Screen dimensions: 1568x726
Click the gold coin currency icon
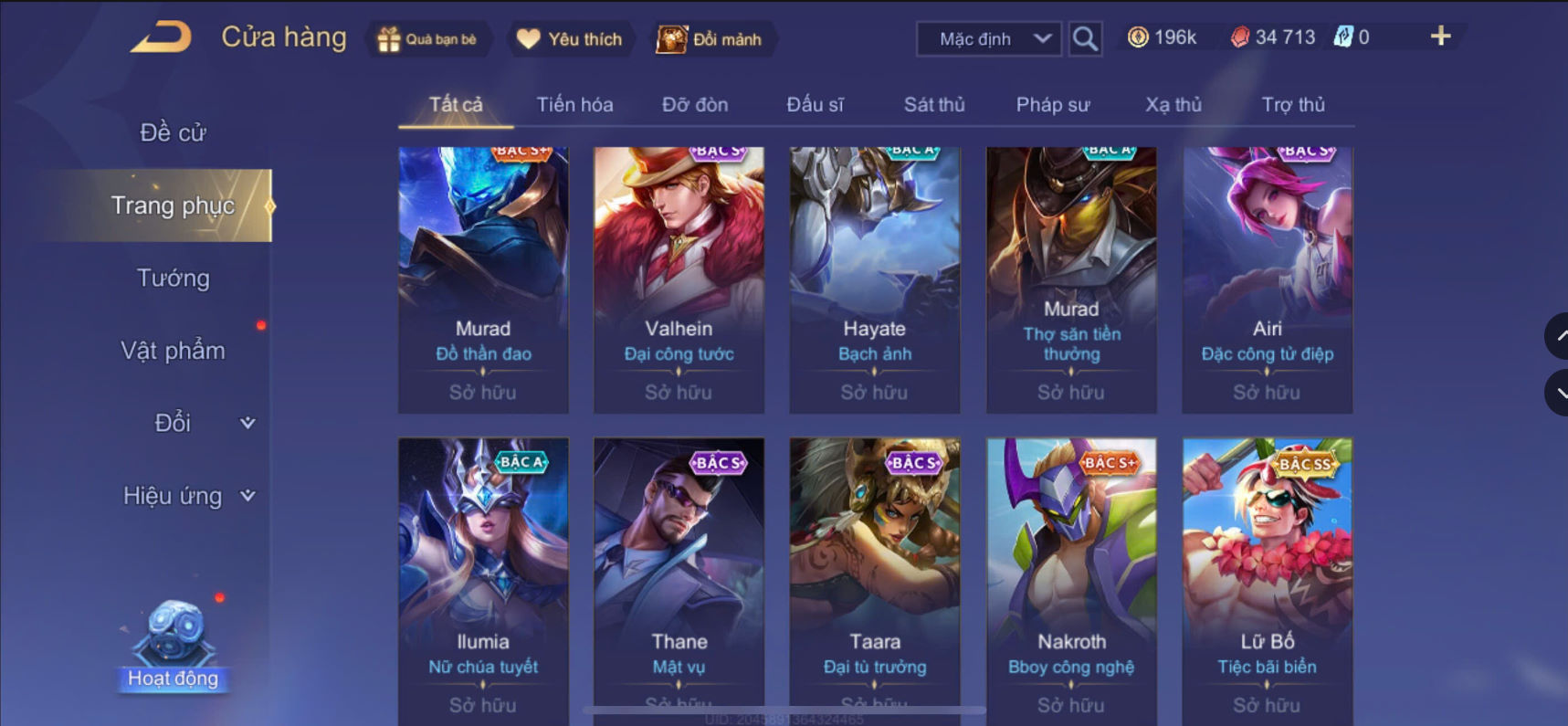point(1138,37)
